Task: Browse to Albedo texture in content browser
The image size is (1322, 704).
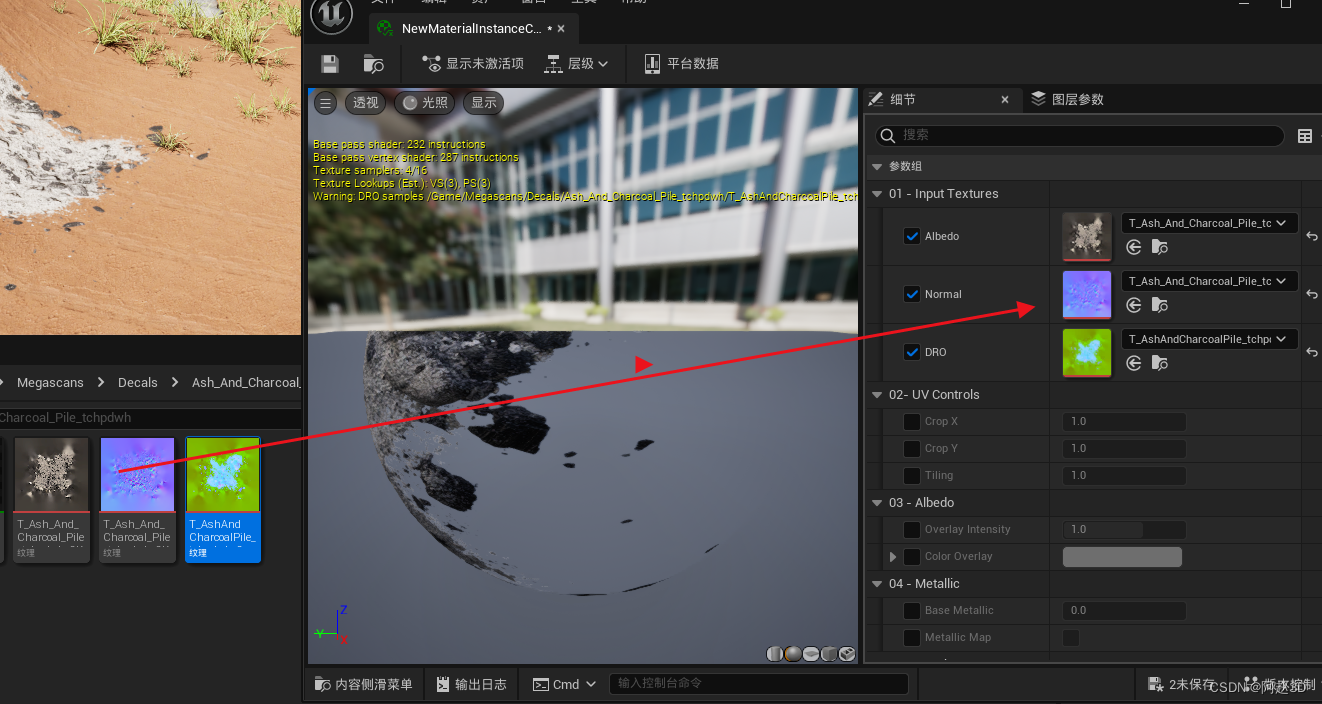Action: (x=1160, y=247)
